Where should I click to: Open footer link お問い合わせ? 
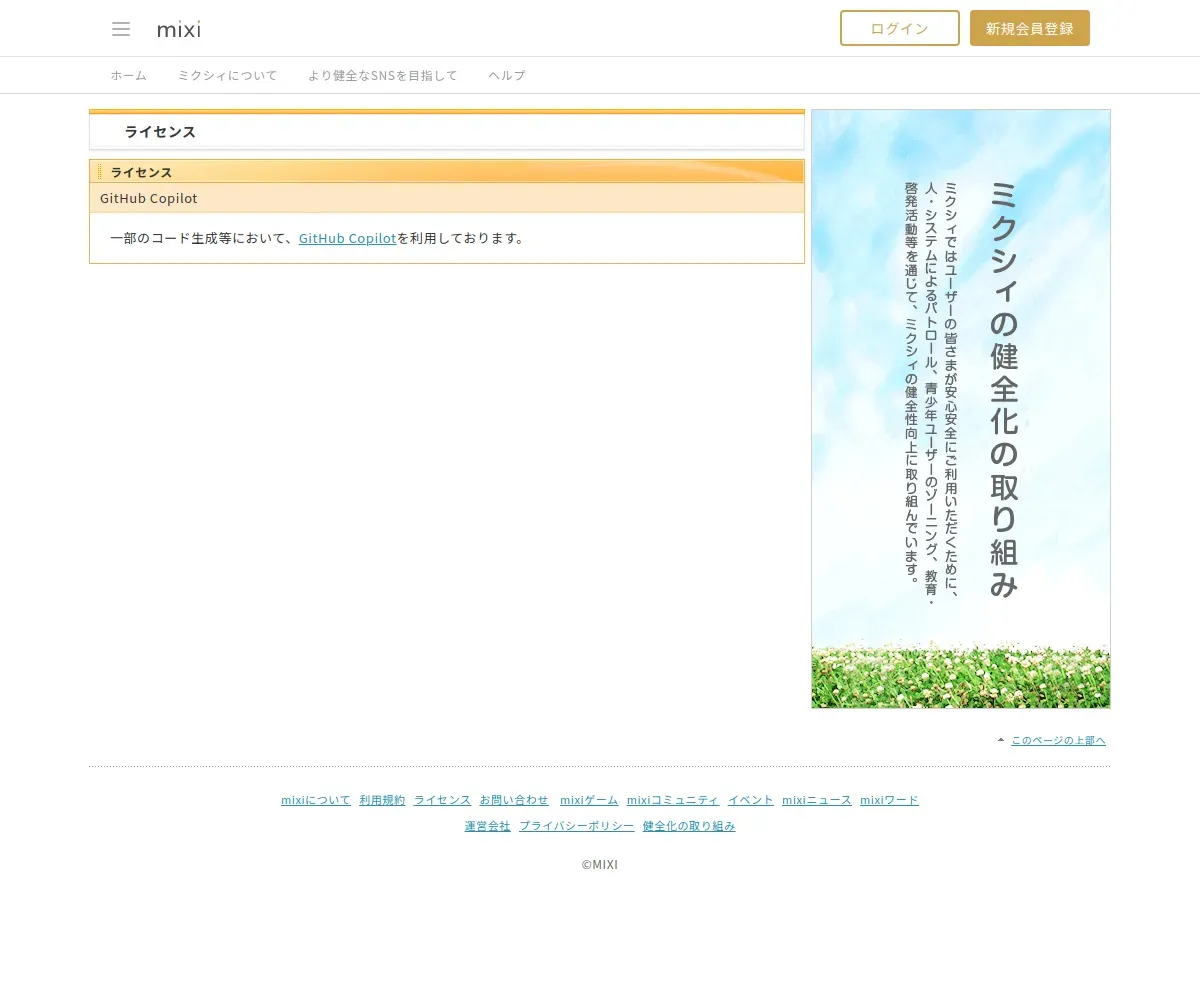(x=514, y=800)
